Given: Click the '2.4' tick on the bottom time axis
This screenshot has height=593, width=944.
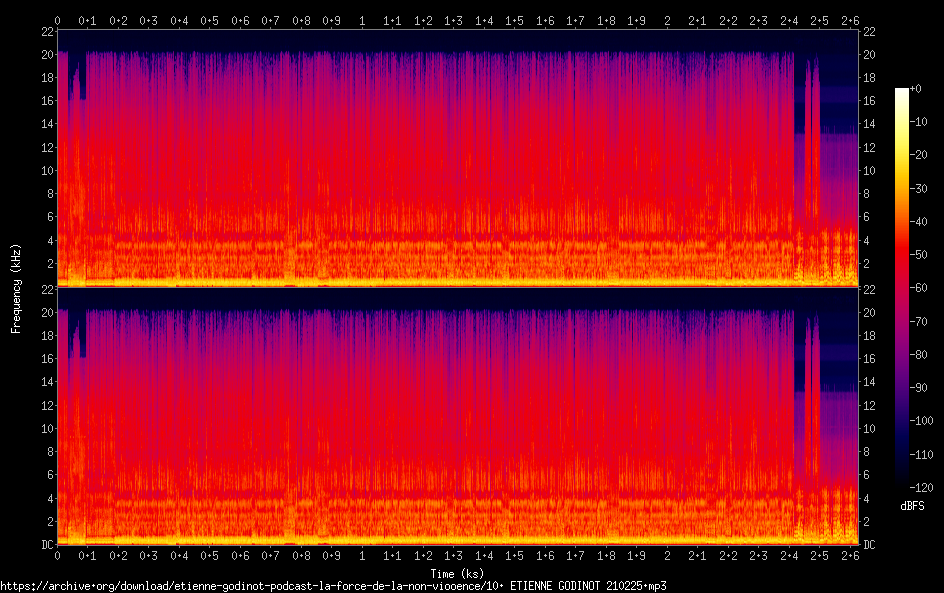Looking at the screenshot, I should pos(789,556).
